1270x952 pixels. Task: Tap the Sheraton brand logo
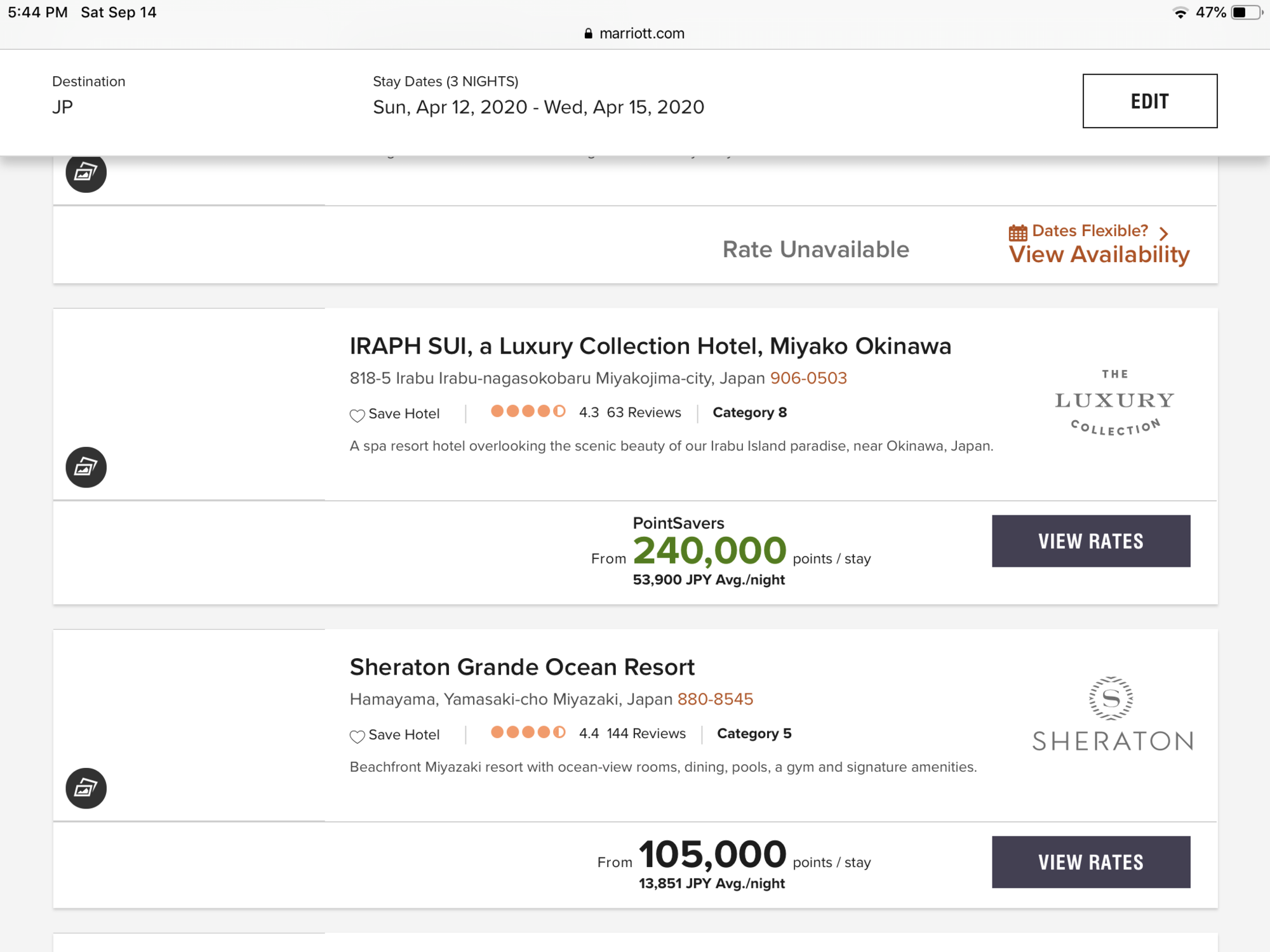click(x=1112, y=714)
